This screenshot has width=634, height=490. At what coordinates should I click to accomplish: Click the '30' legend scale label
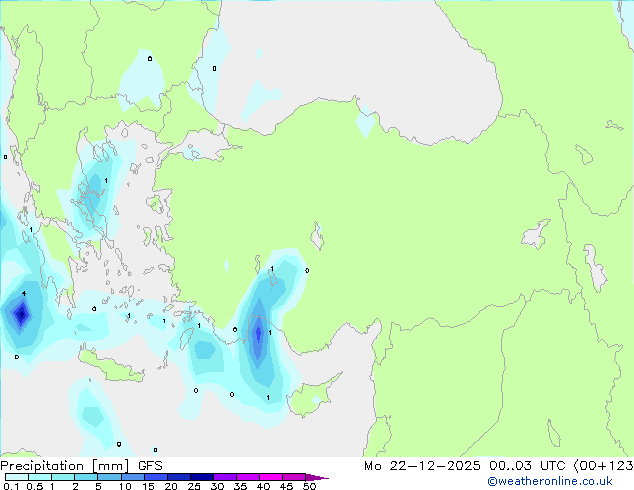217,486
